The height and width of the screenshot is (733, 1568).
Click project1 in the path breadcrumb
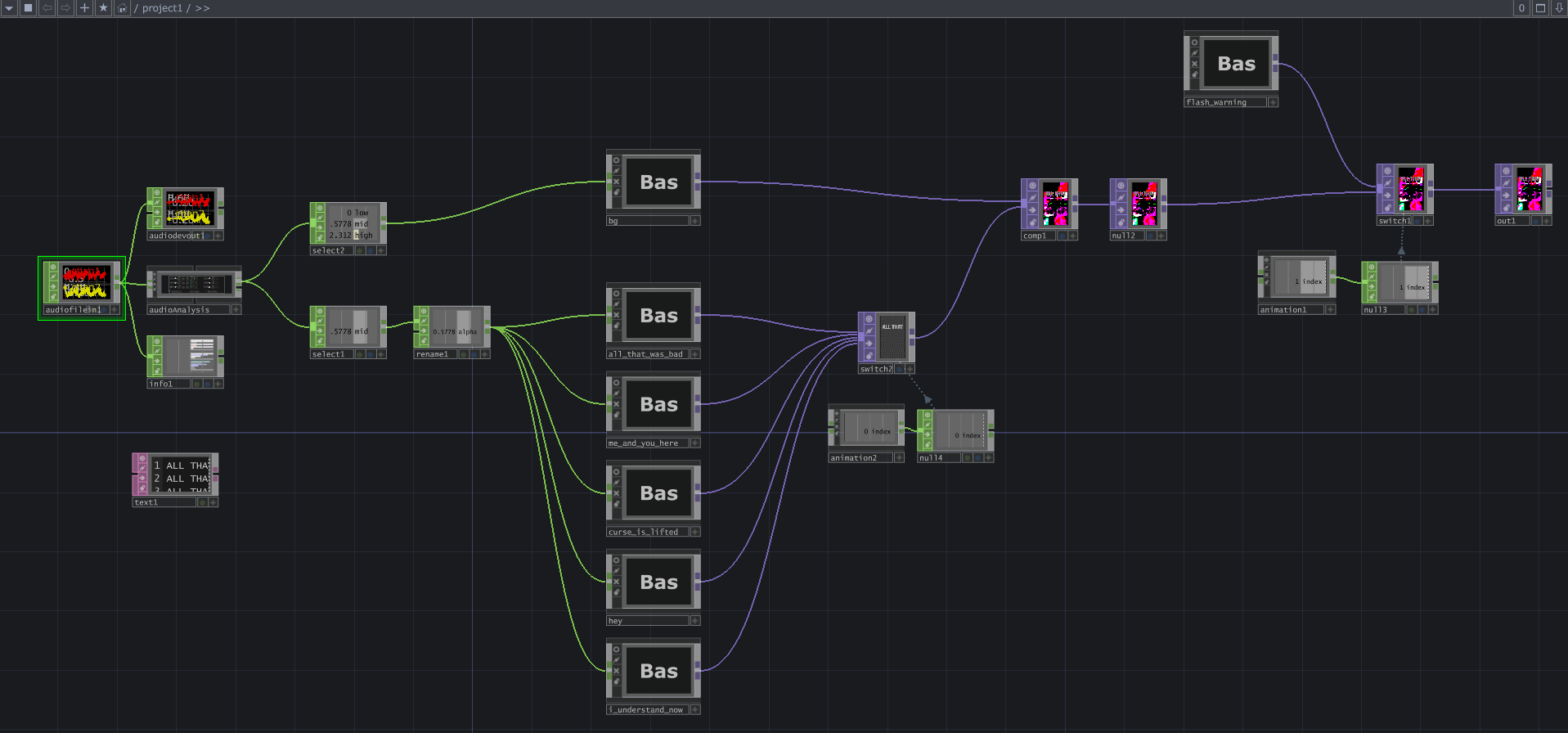[x=162, y=8]
